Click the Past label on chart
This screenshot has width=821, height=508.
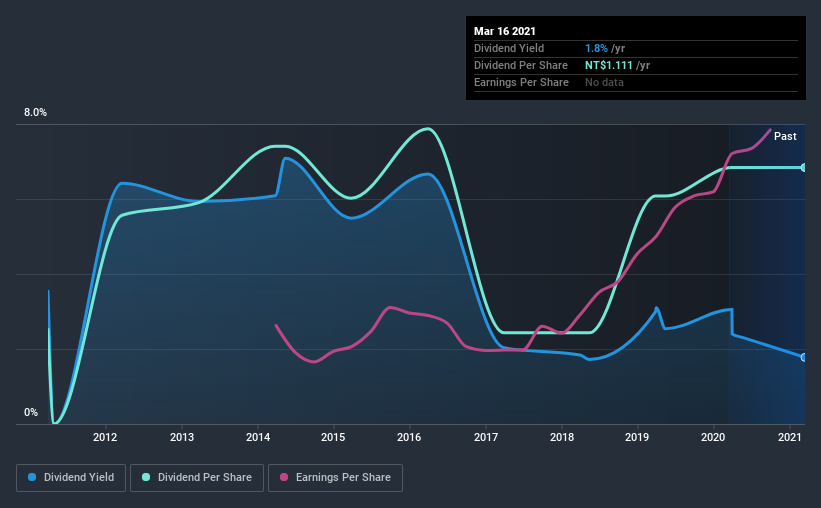tap(785, 136)
